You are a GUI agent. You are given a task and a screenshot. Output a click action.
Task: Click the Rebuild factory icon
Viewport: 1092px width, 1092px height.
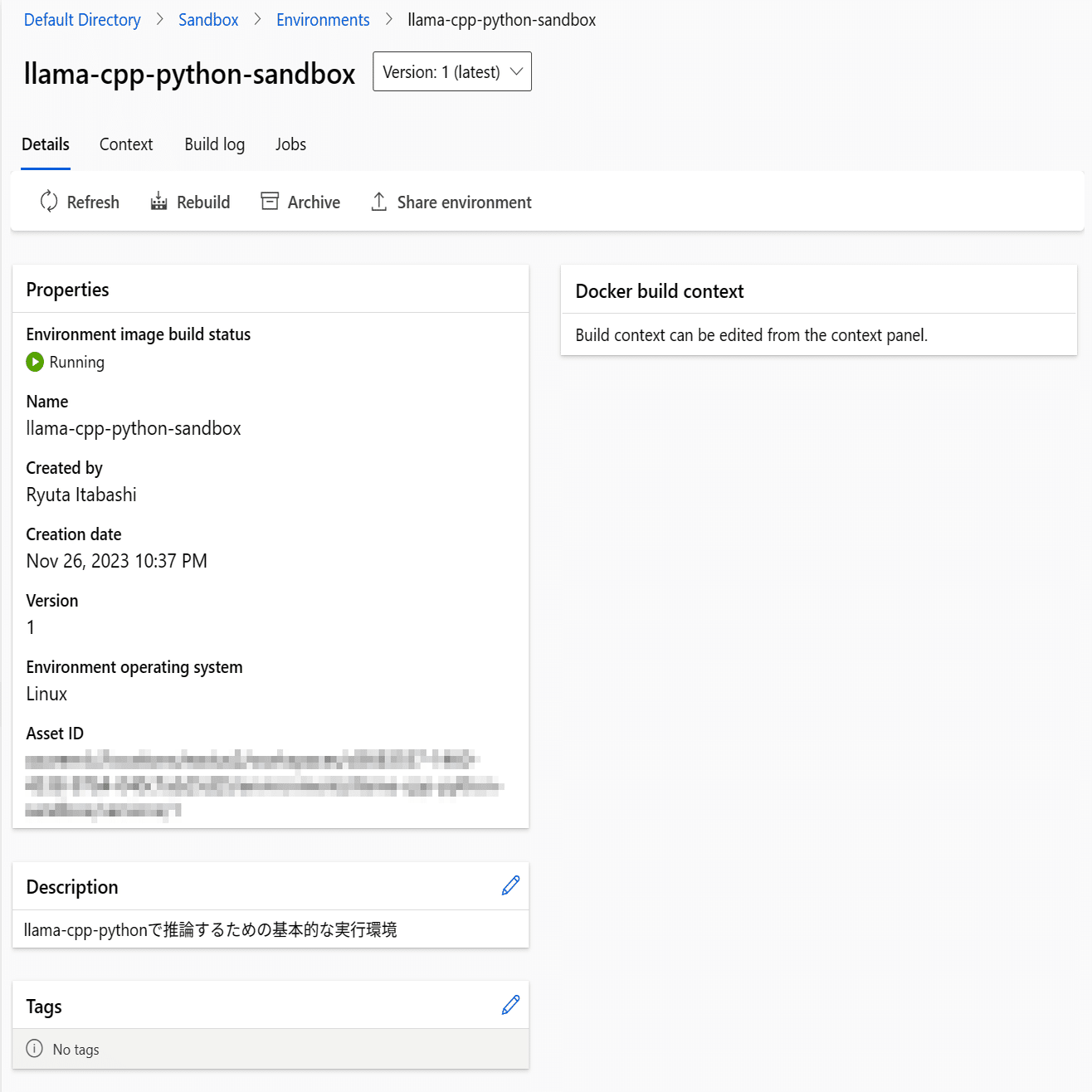tap(158, 202)
